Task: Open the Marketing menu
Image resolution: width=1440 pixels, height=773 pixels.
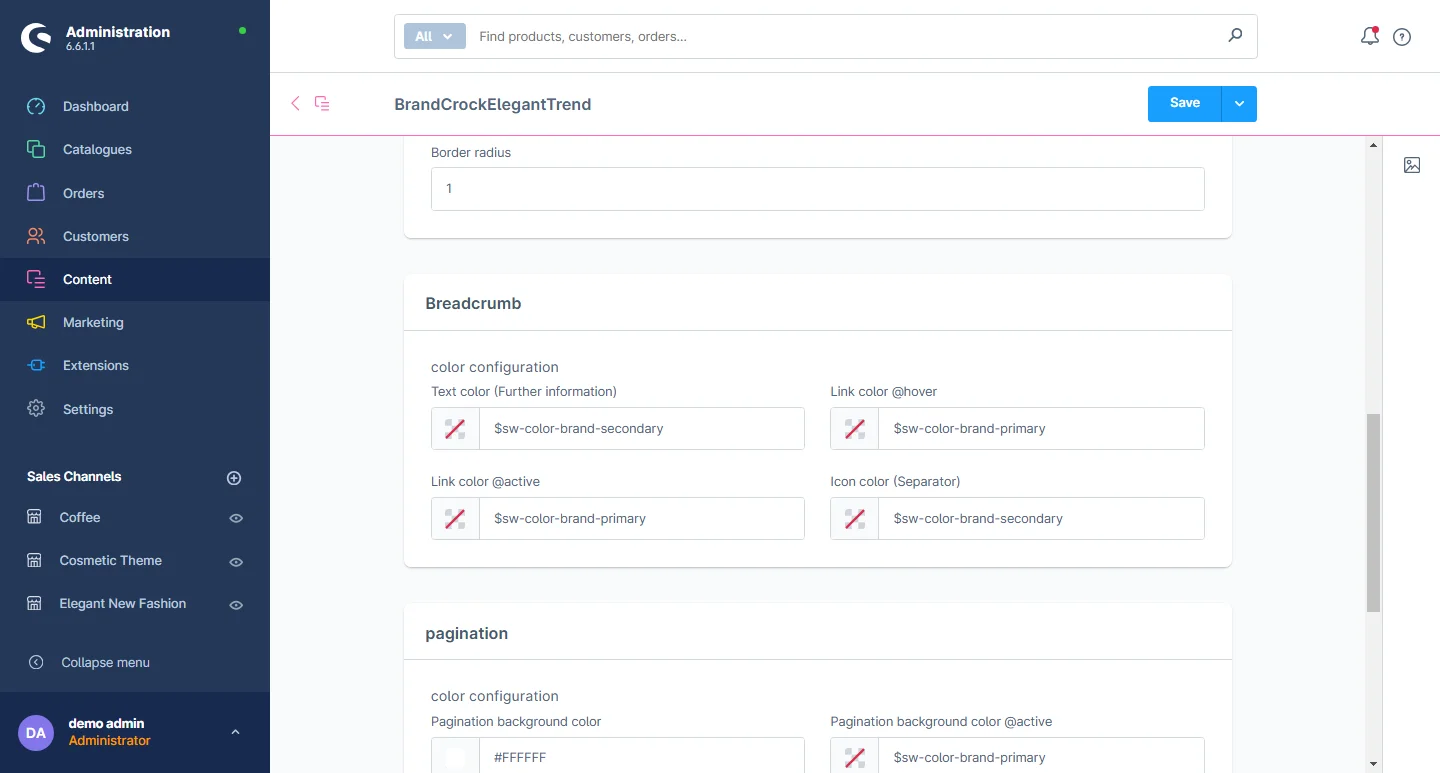Action: tap(93, 322)
